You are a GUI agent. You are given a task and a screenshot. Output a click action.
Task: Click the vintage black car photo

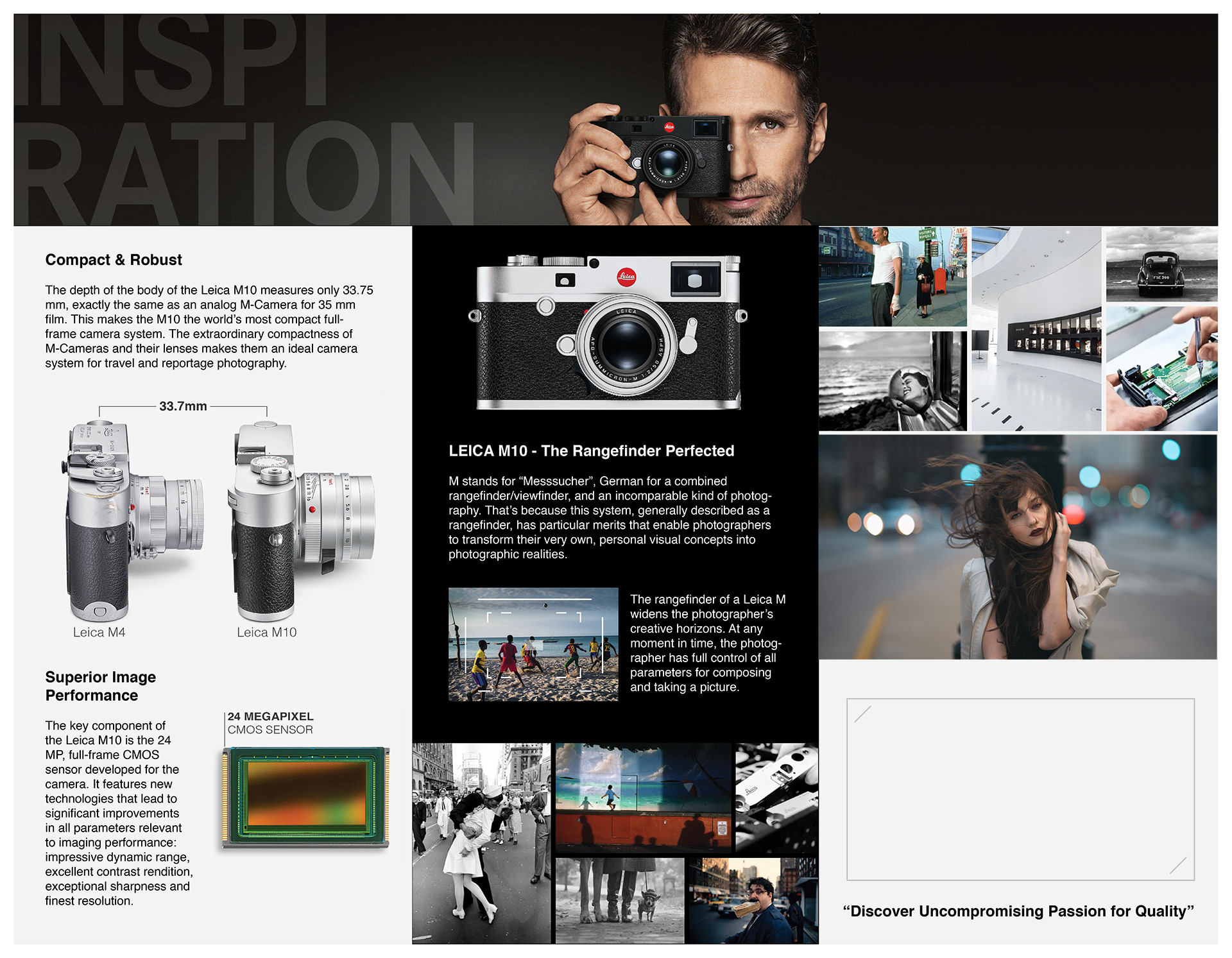(1161, 264)
